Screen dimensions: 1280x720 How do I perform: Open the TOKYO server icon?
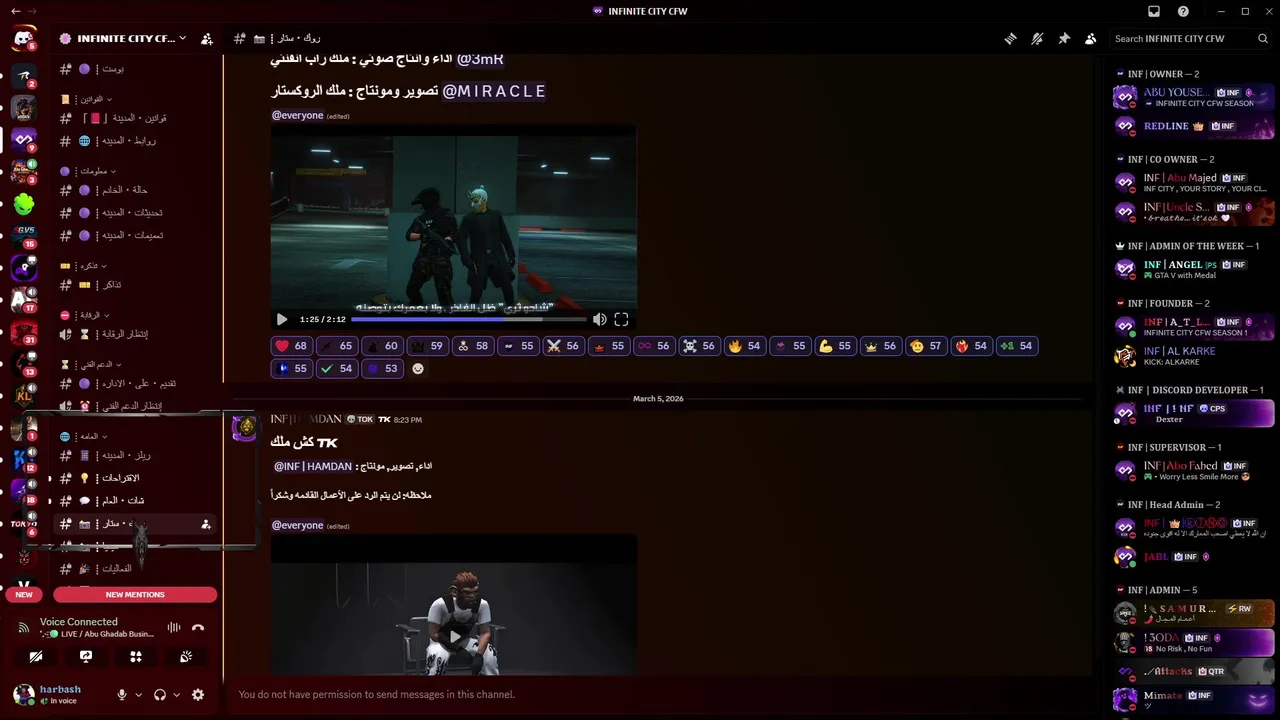pyautogui.click(x=24, y=524)
